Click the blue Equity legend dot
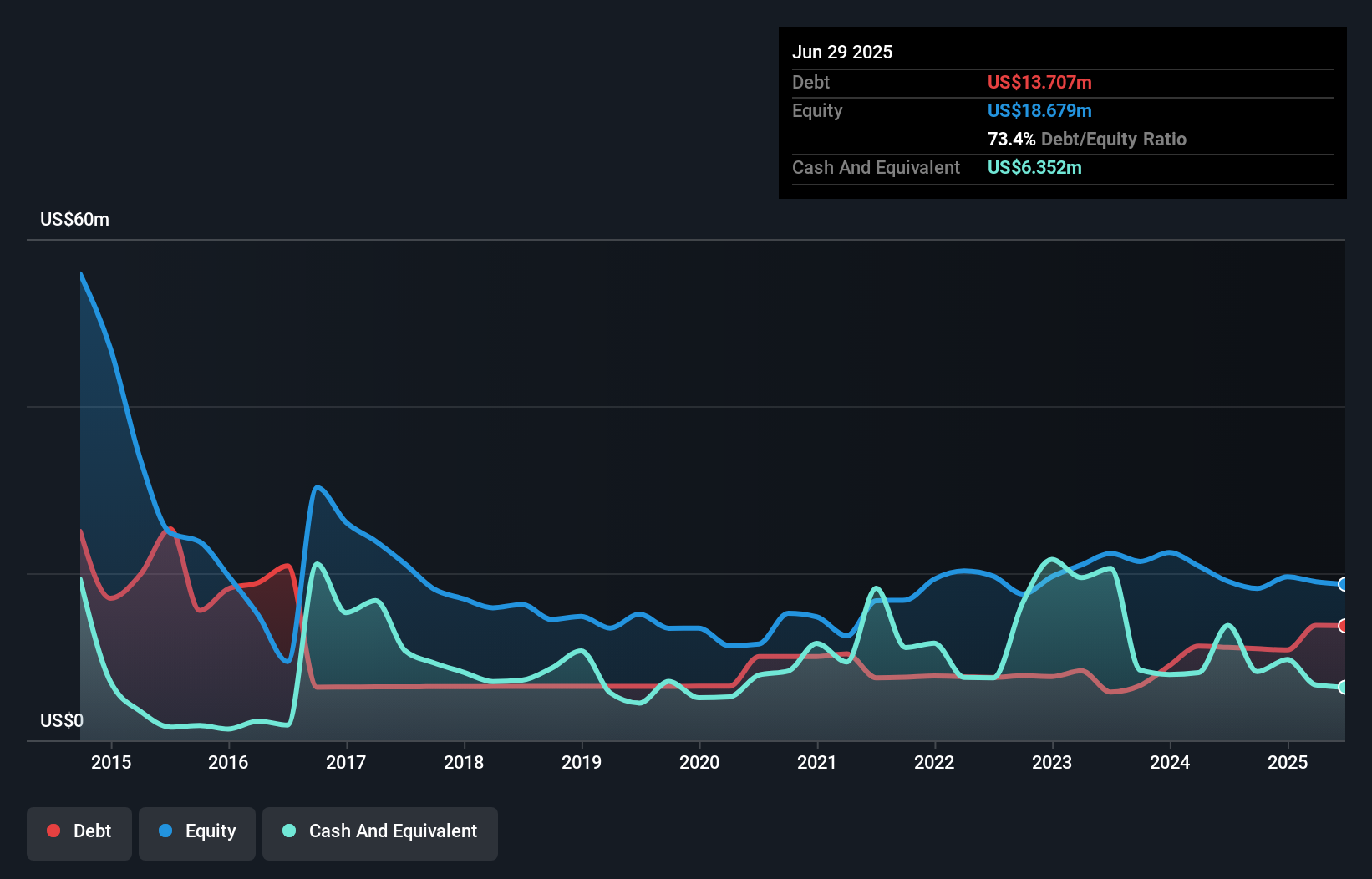 point(167,831)
